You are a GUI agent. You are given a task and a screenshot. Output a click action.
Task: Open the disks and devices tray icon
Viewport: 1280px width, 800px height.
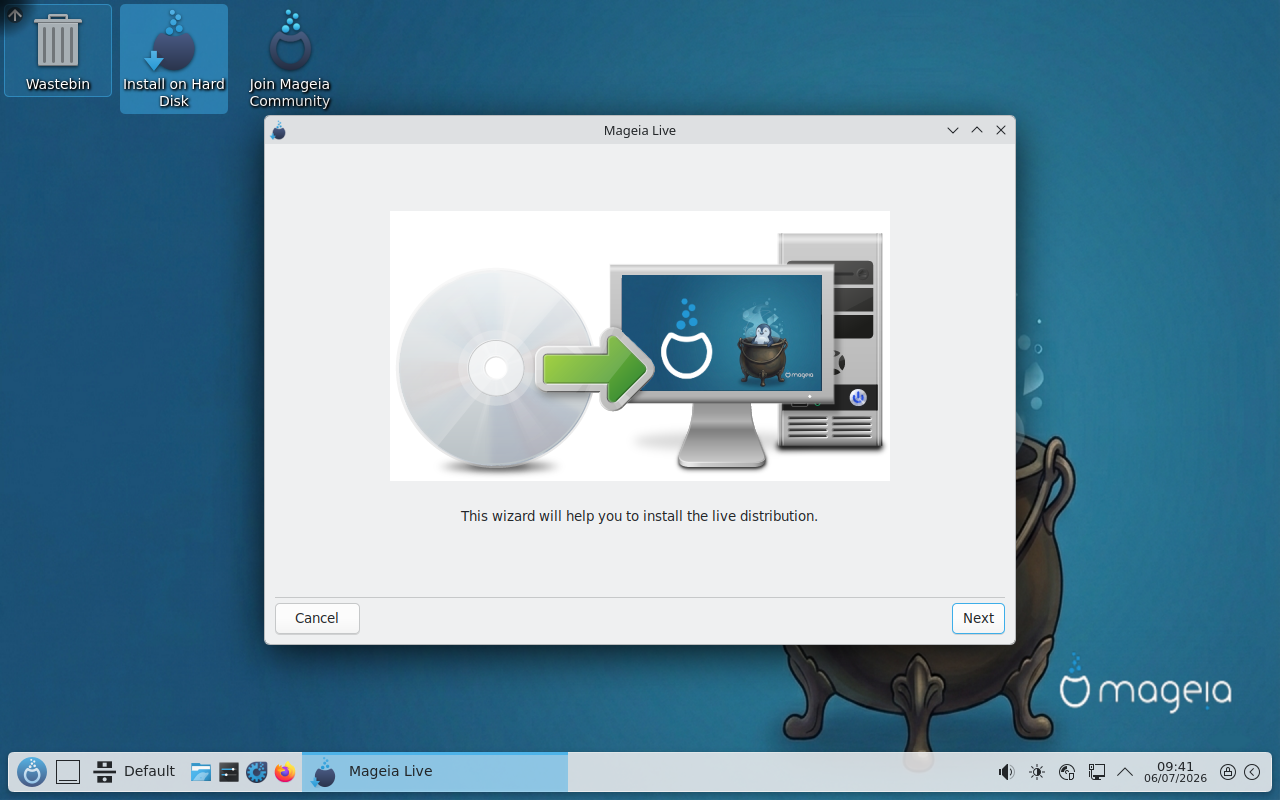point(1067,772)
